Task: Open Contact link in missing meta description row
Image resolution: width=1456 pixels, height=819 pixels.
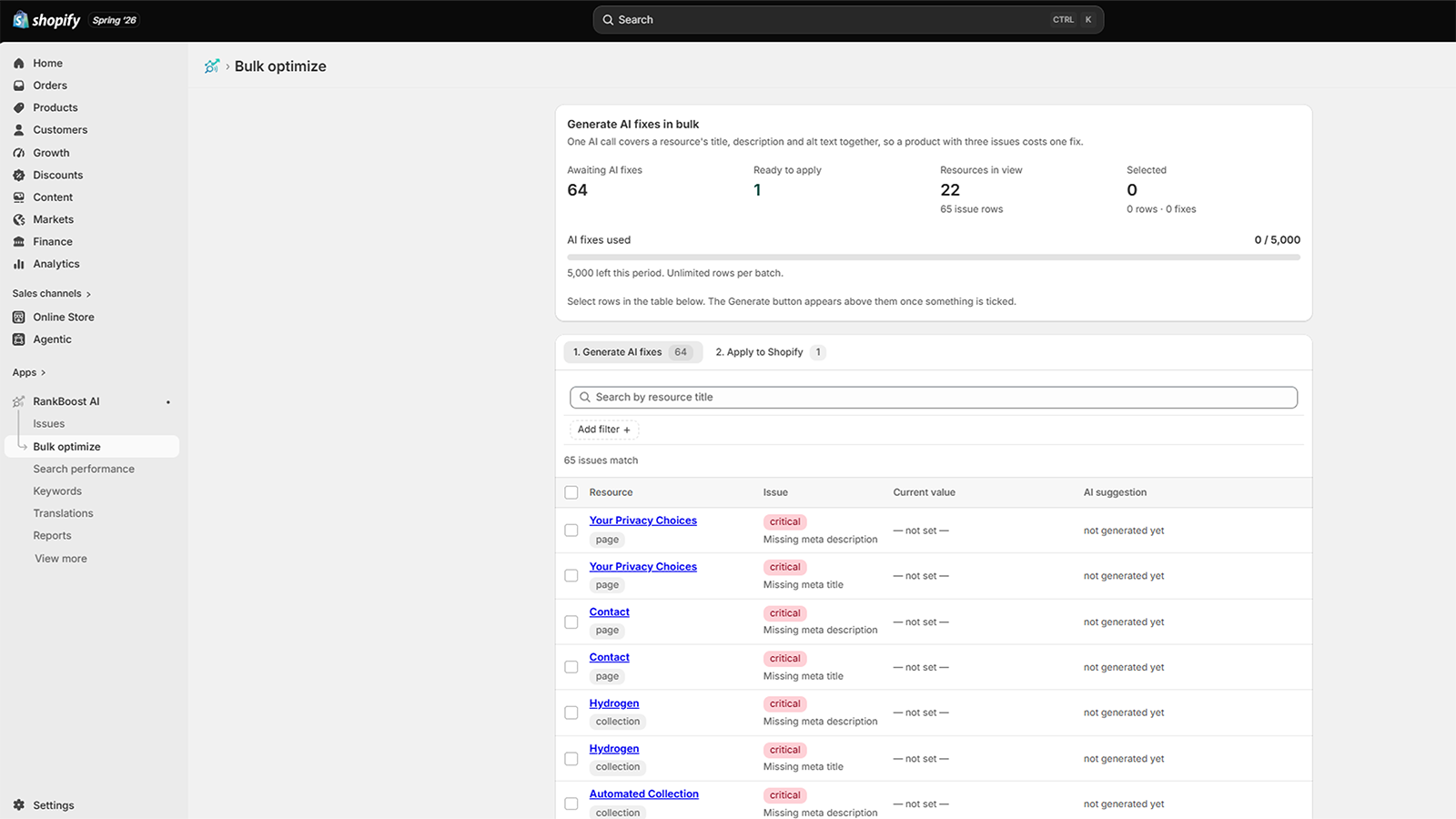Action: tap(610, 612)
